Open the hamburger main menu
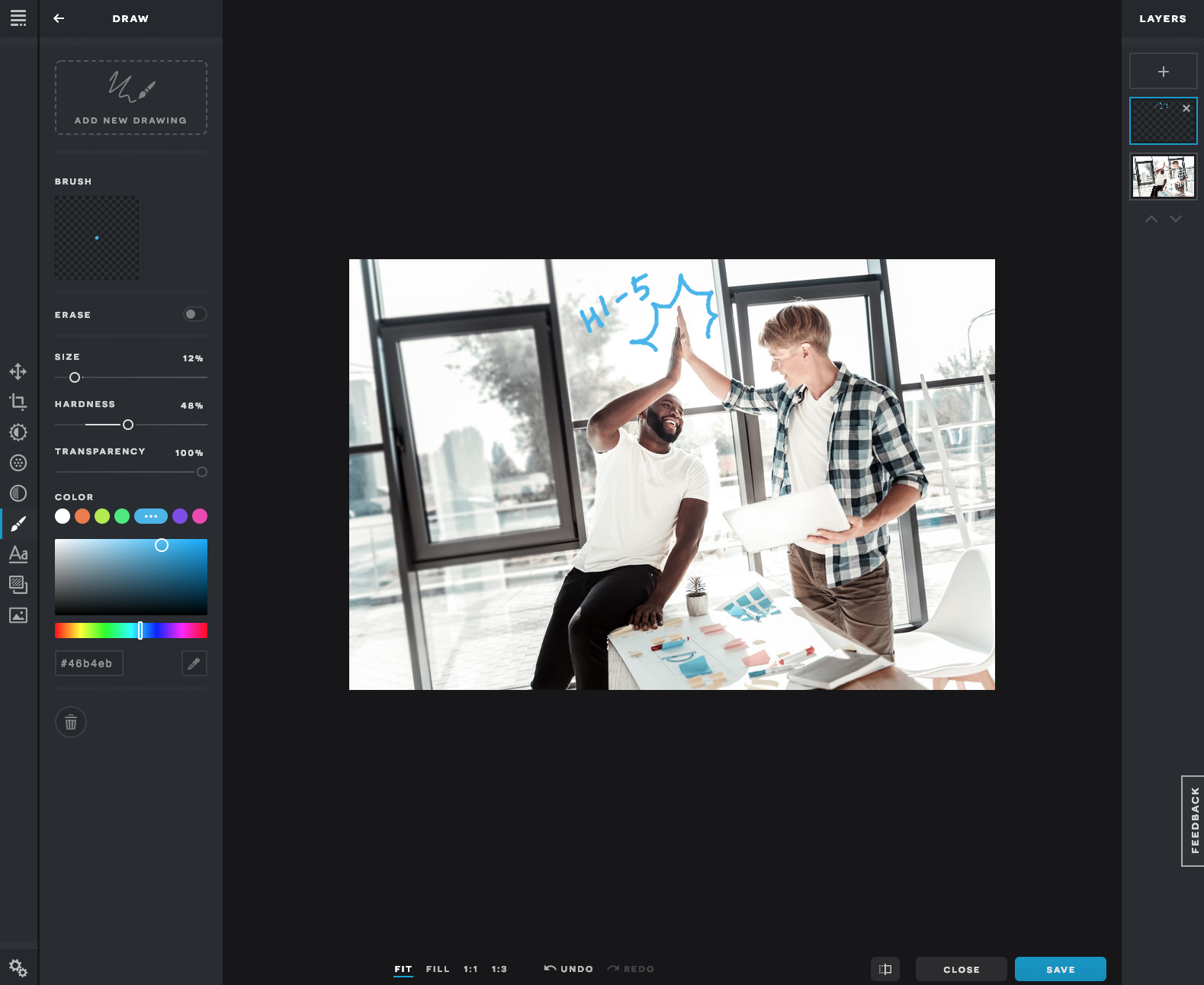 click(18, 18)
